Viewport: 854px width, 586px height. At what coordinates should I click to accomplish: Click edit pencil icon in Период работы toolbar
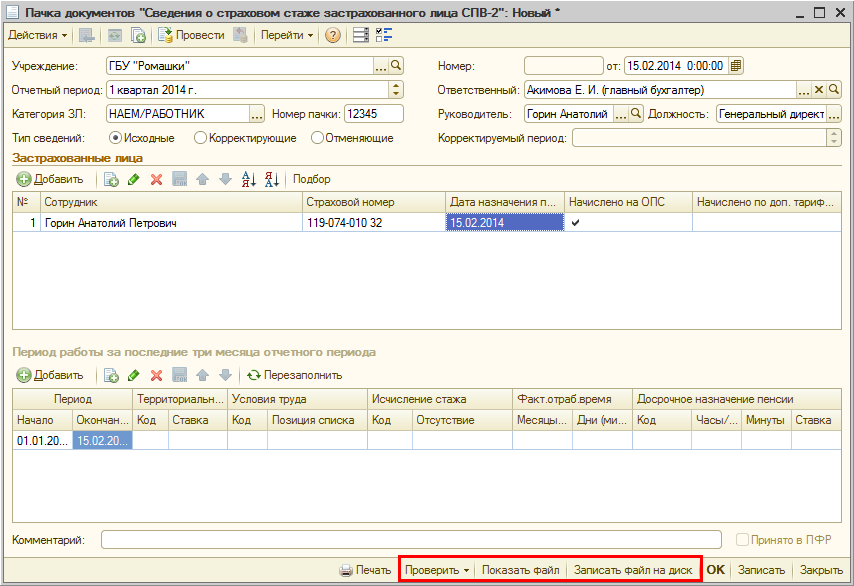point(134,375)
